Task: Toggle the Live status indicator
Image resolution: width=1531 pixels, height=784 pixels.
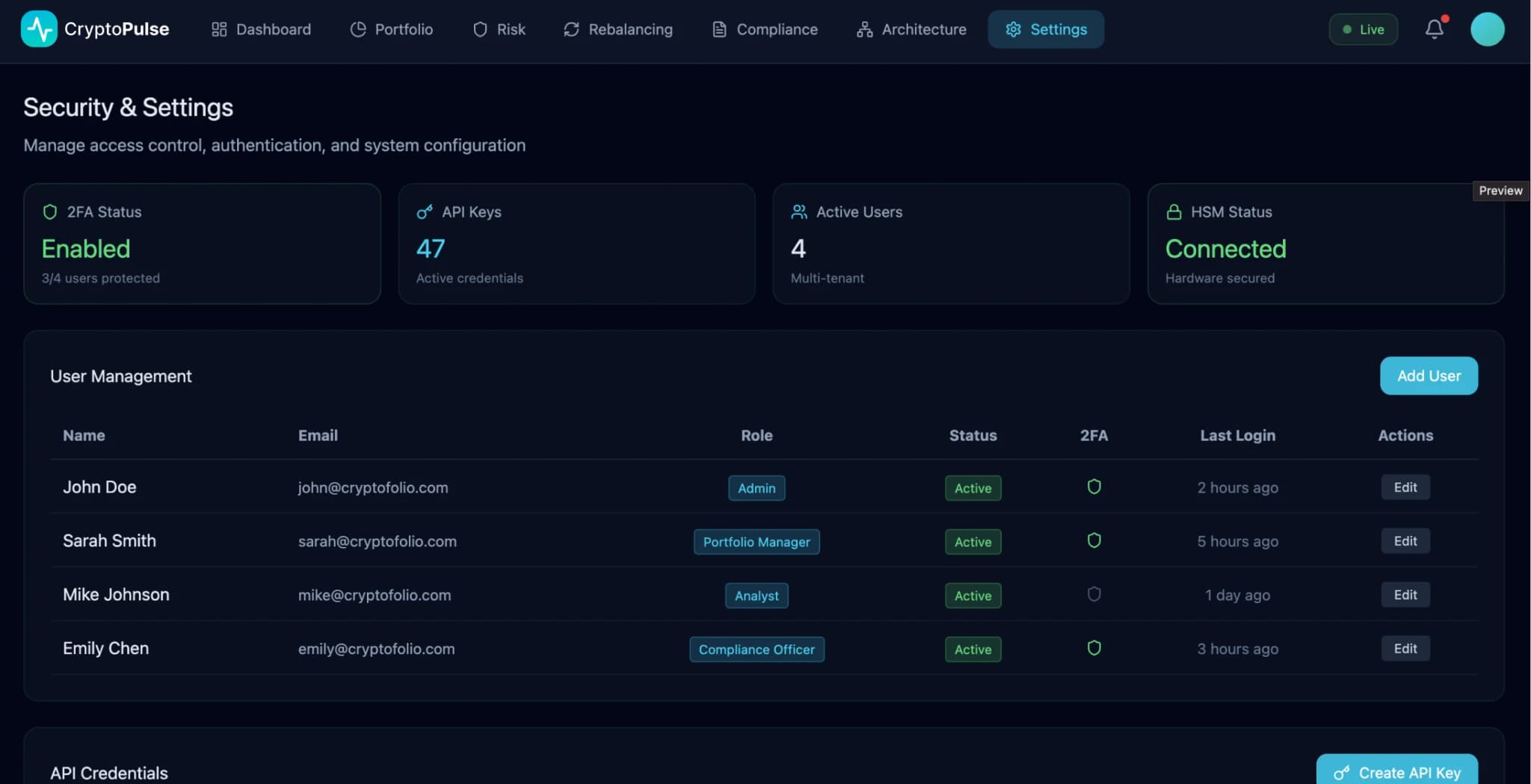Action: pyautogui.click(x=1363, y=29)
